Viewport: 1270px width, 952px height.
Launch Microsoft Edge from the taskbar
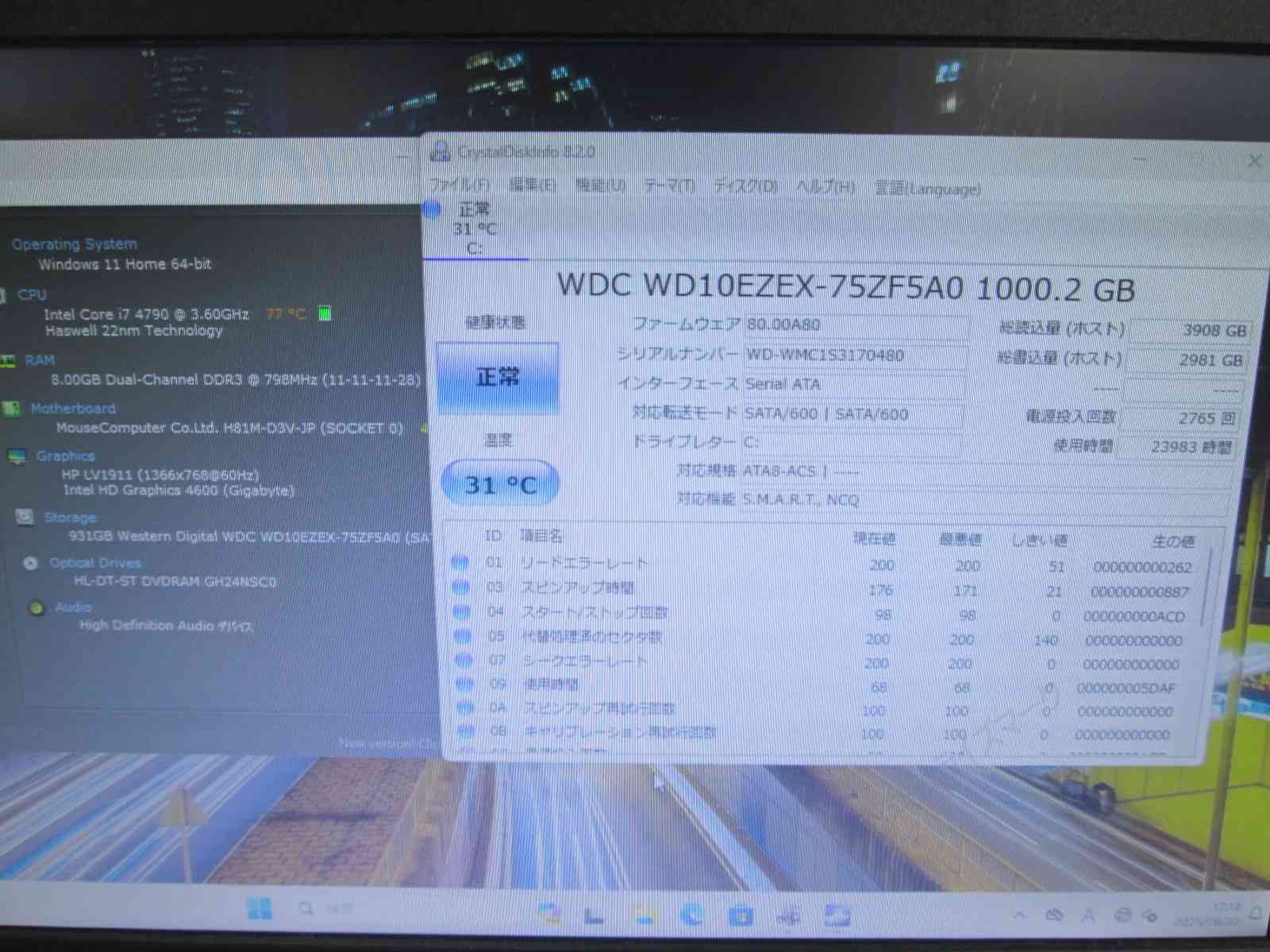coord(692,916)
